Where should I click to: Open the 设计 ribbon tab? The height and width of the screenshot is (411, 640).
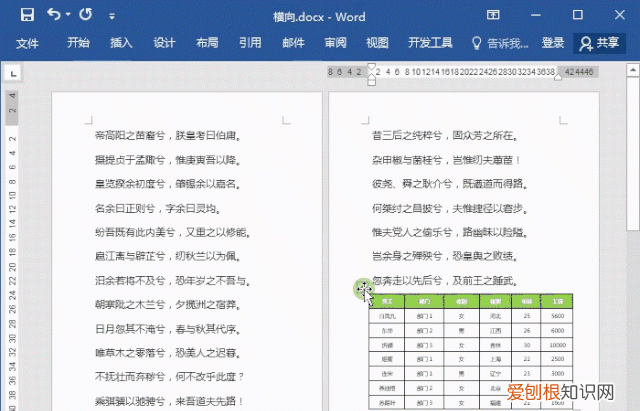(x=164, y=43)
